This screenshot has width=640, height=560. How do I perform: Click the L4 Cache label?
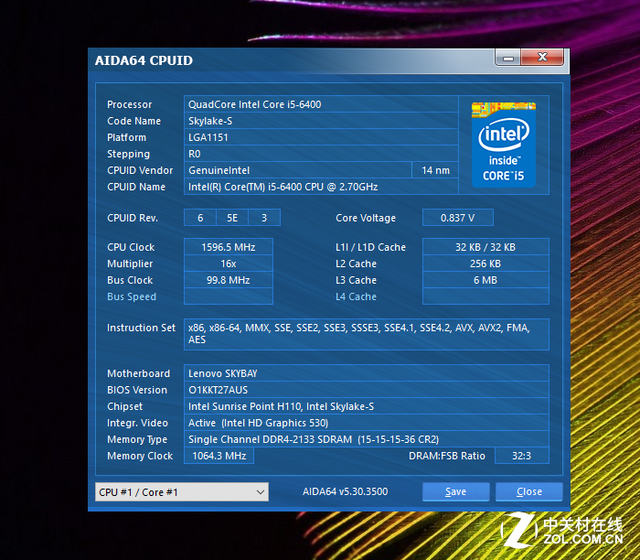click(x=356, y=297)
